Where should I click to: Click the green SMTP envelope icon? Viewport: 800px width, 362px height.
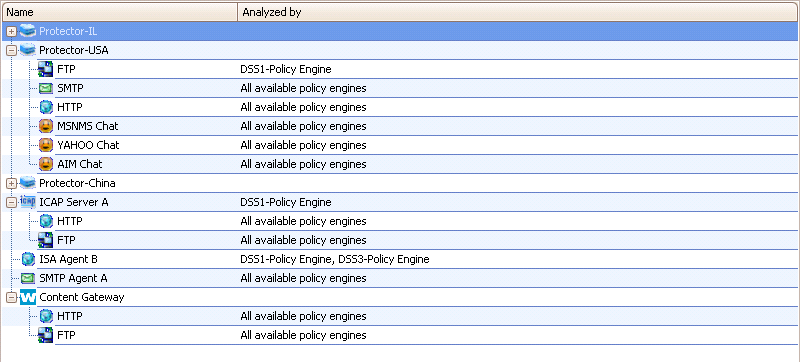[46, 89]
